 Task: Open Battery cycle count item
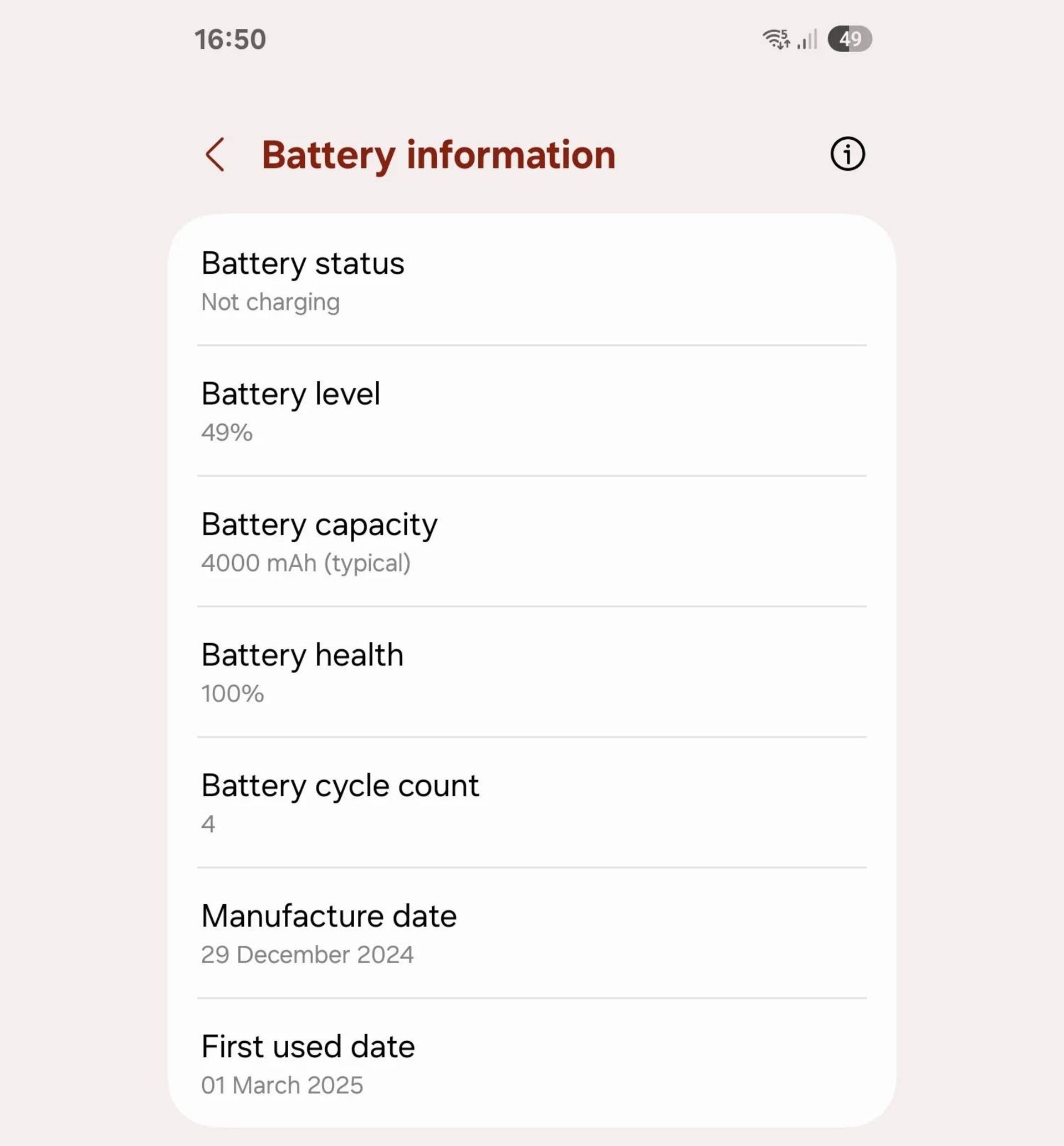pos(532,803)
